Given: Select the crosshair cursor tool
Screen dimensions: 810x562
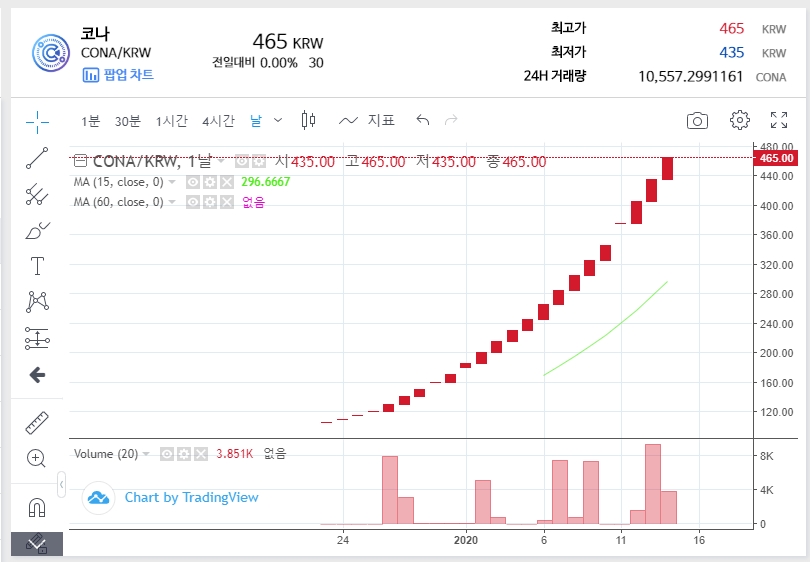Looking at the screenshot, I should [37, 122].
